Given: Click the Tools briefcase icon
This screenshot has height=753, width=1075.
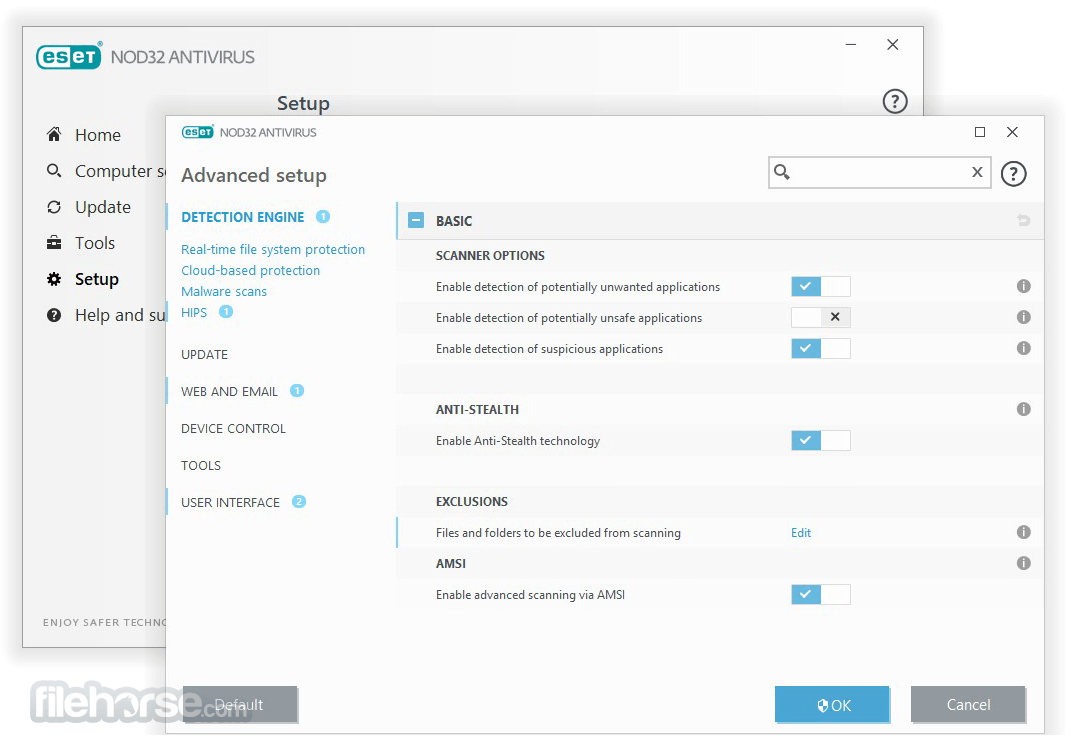Looking at the screenshot, I should 53,243.
